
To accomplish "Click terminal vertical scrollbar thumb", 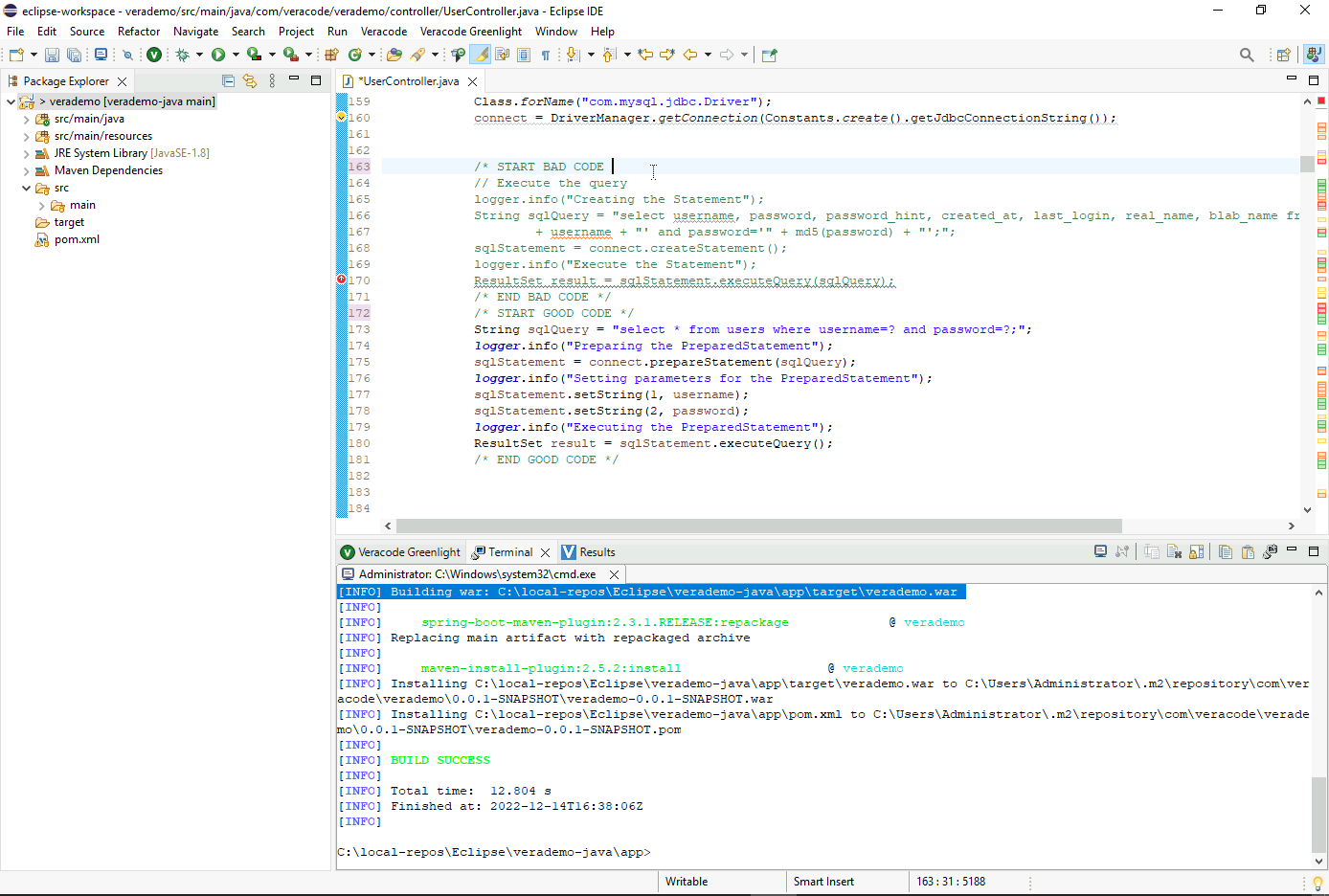I will [1318, 814].
